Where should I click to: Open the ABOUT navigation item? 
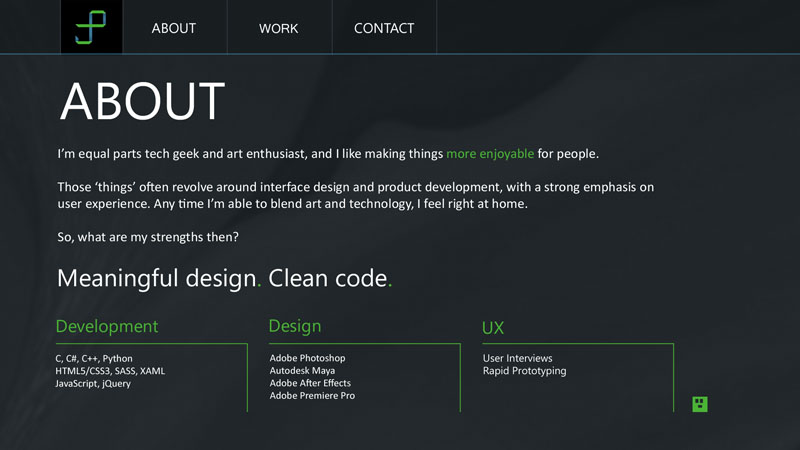[x=174, y=28]
